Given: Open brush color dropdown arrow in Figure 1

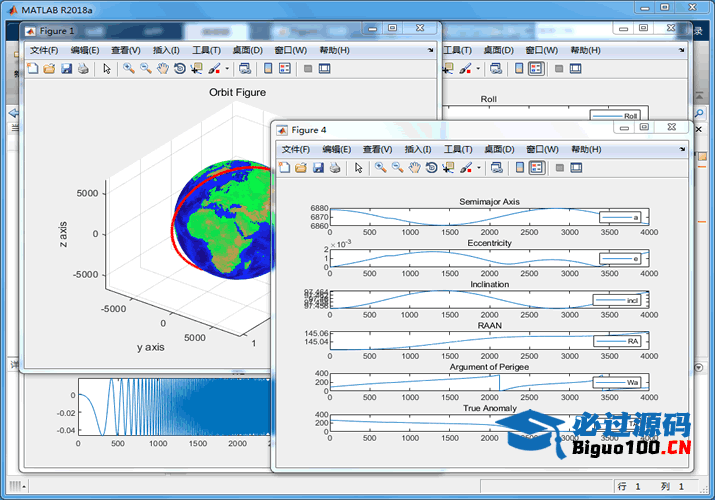Looking at the screenshot, I should (227, 69).
